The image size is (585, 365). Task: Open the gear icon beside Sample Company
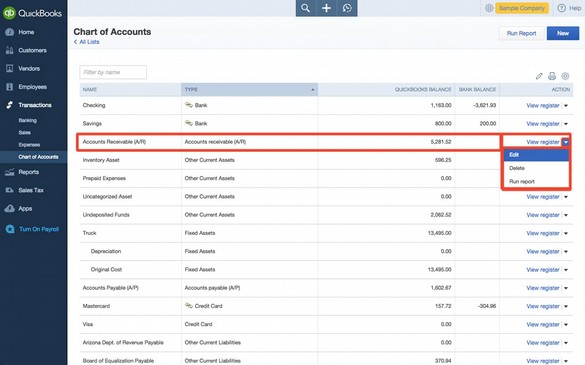[489, 8]
